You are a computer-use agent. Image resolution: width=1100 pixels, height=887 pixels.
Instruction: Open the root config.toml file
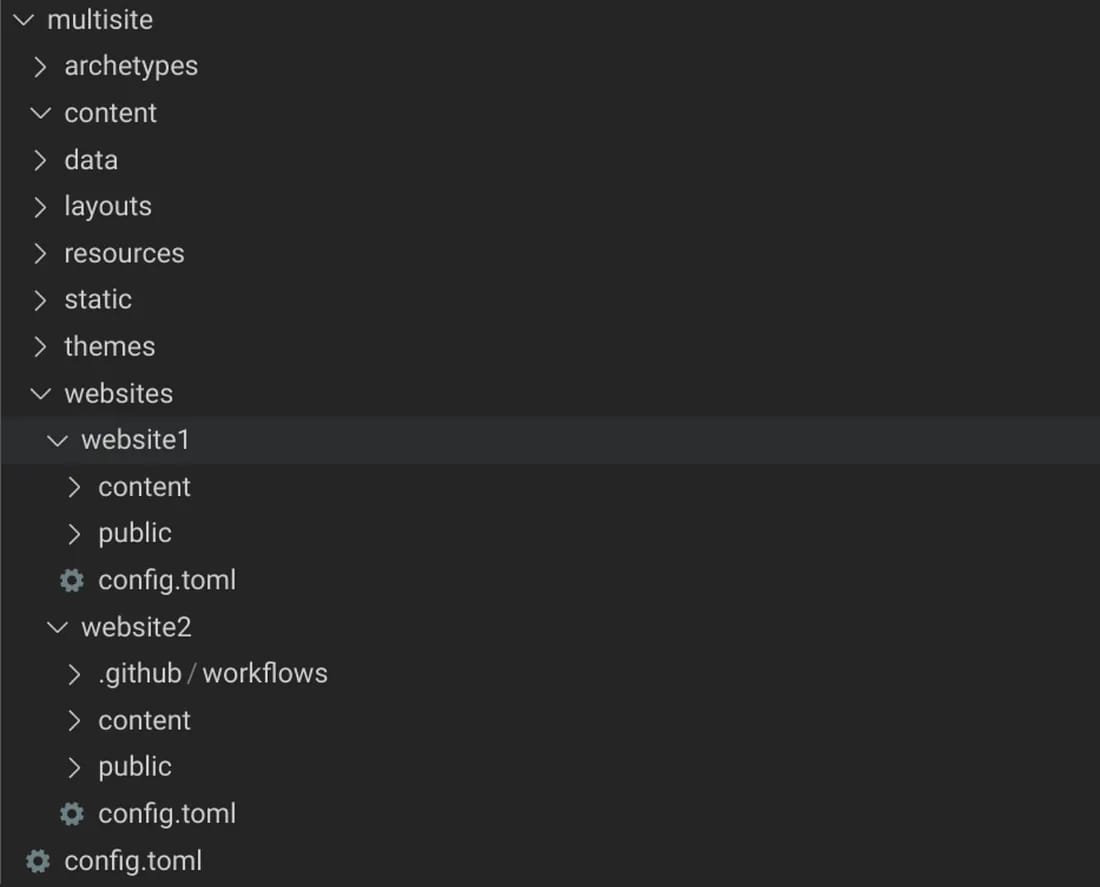coord(132,861)
